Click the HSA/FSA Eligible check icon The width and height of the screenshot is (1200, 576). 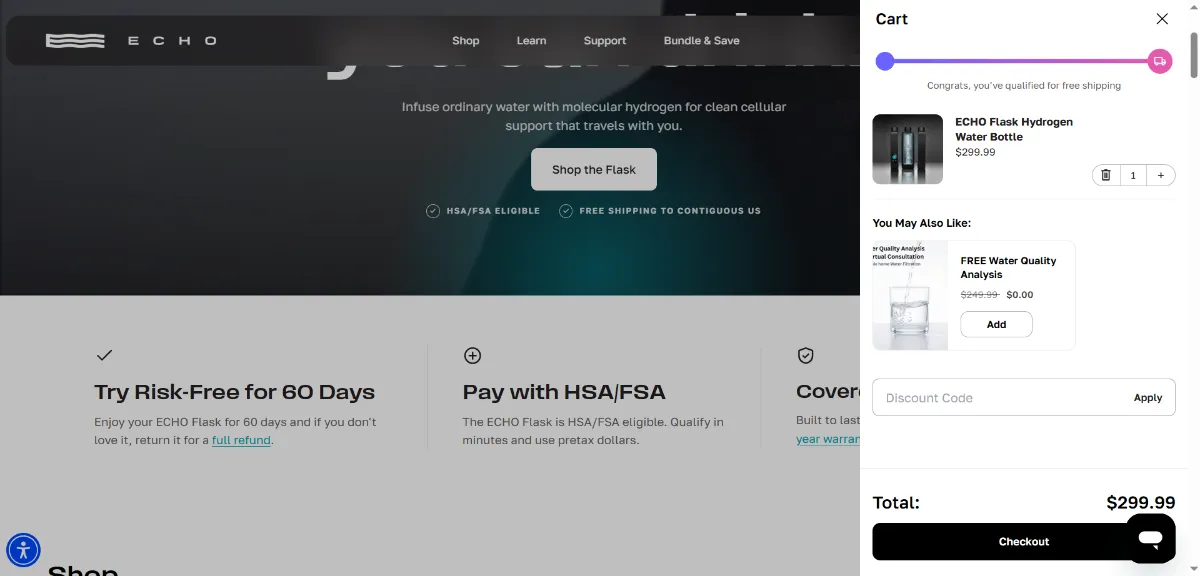pyautogui.click(x=433, y=211)
